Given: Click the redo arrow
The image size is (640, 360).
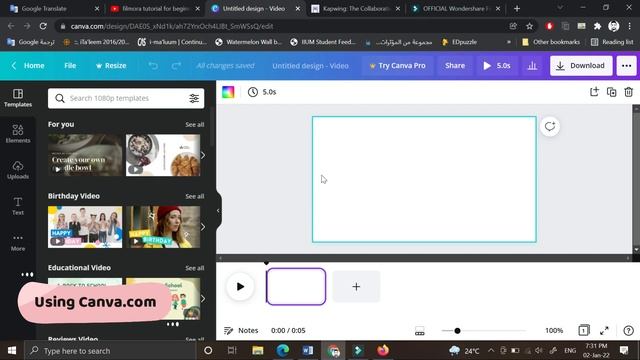Looking at the screenshot, I should coord(176,66).
